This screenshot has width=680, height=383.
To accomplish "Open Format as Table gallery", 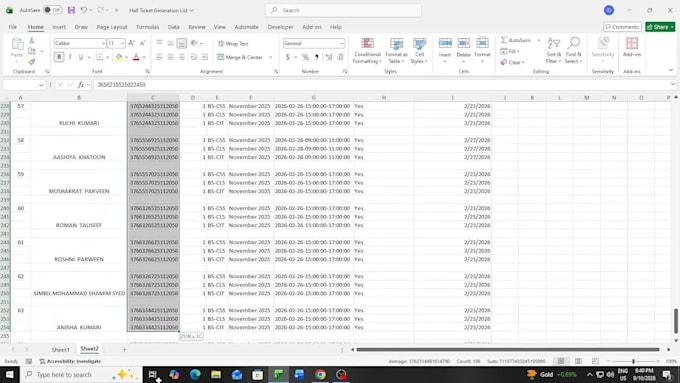I will click(396, 51).
